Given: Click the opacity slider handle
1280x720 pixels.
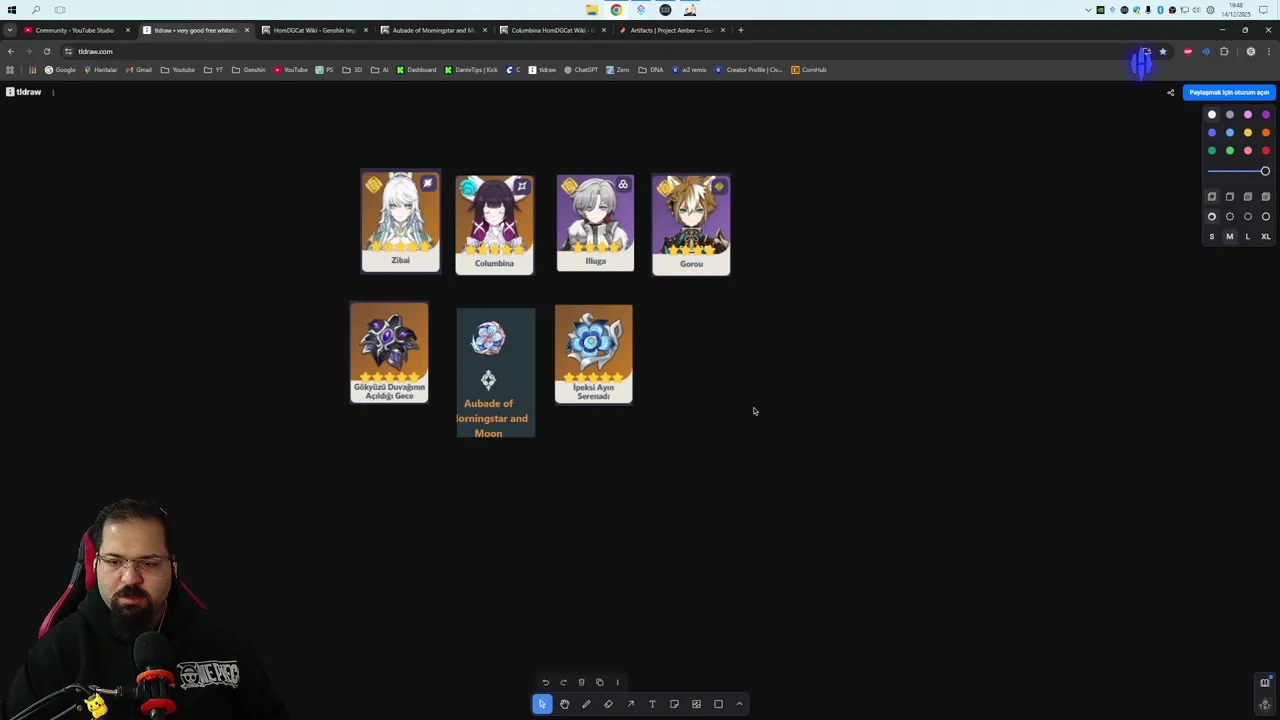Looking at the screenshot, I should [x=1265, y=171].
